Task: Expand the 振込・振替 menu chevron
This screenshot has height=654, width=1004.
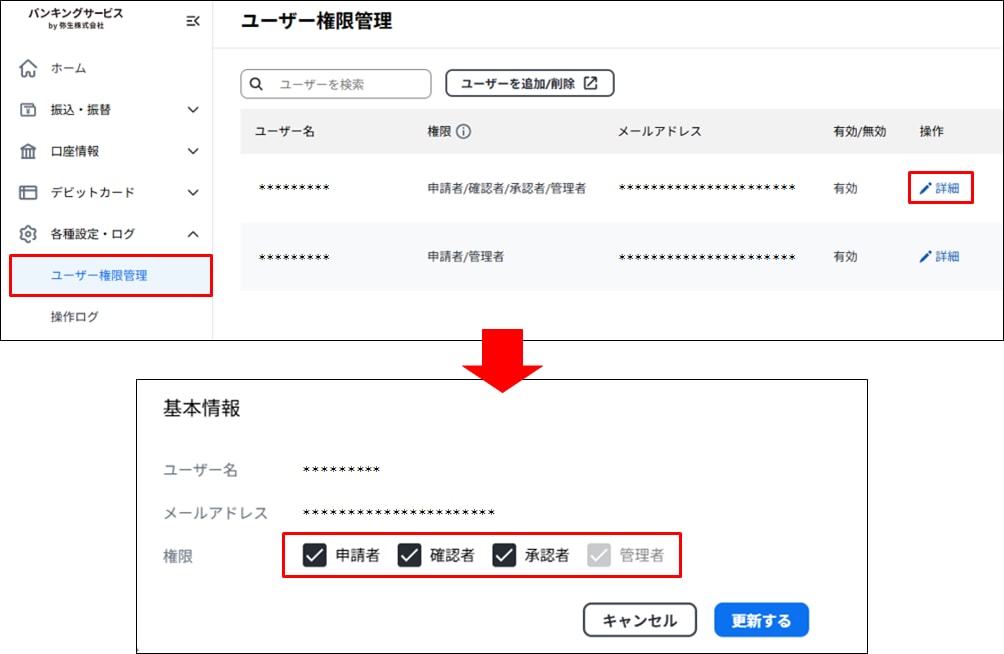Action: tap(193, 110)
